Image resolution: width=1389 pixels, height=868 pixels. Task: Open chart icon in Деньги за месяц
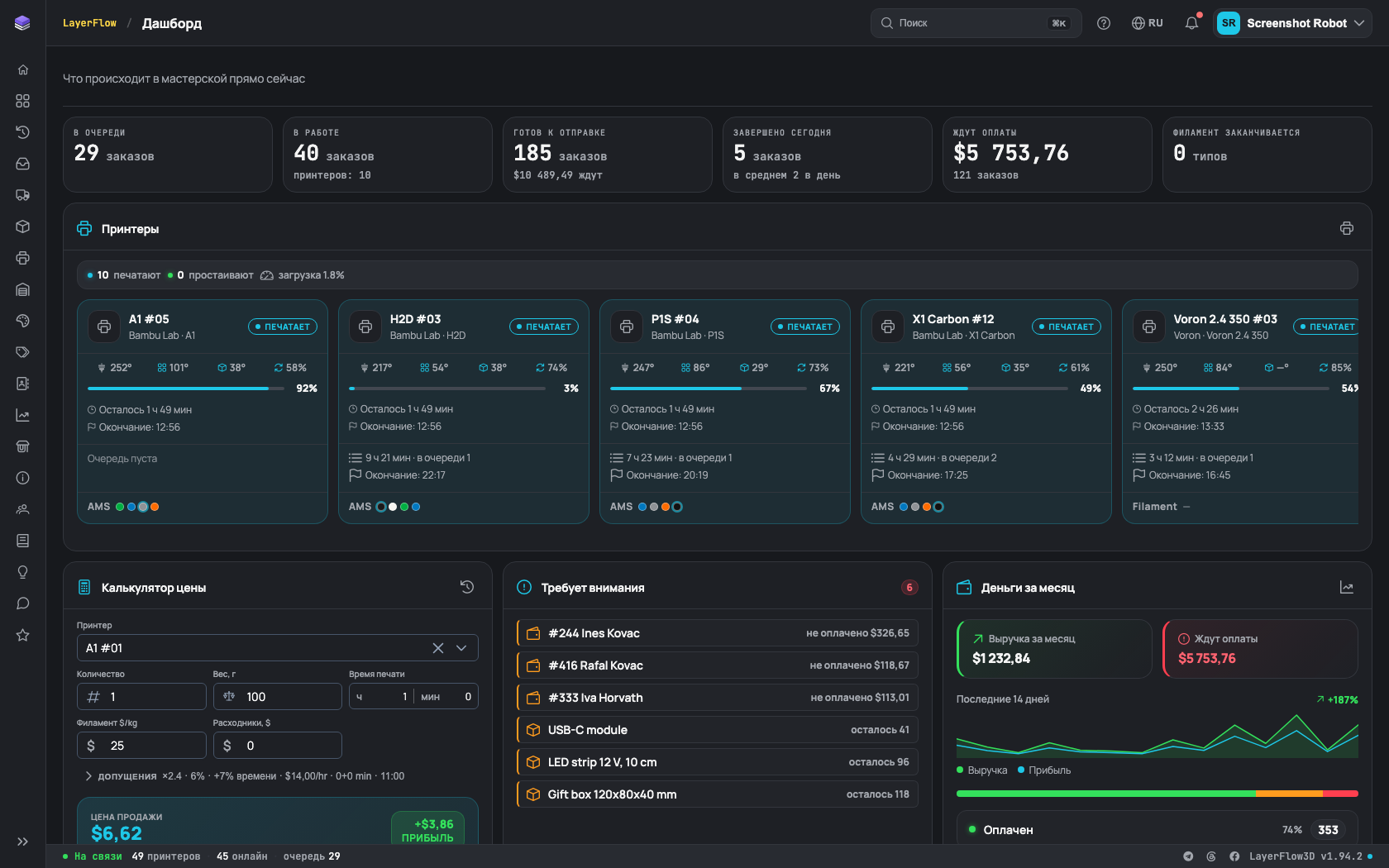[1347, 587]
